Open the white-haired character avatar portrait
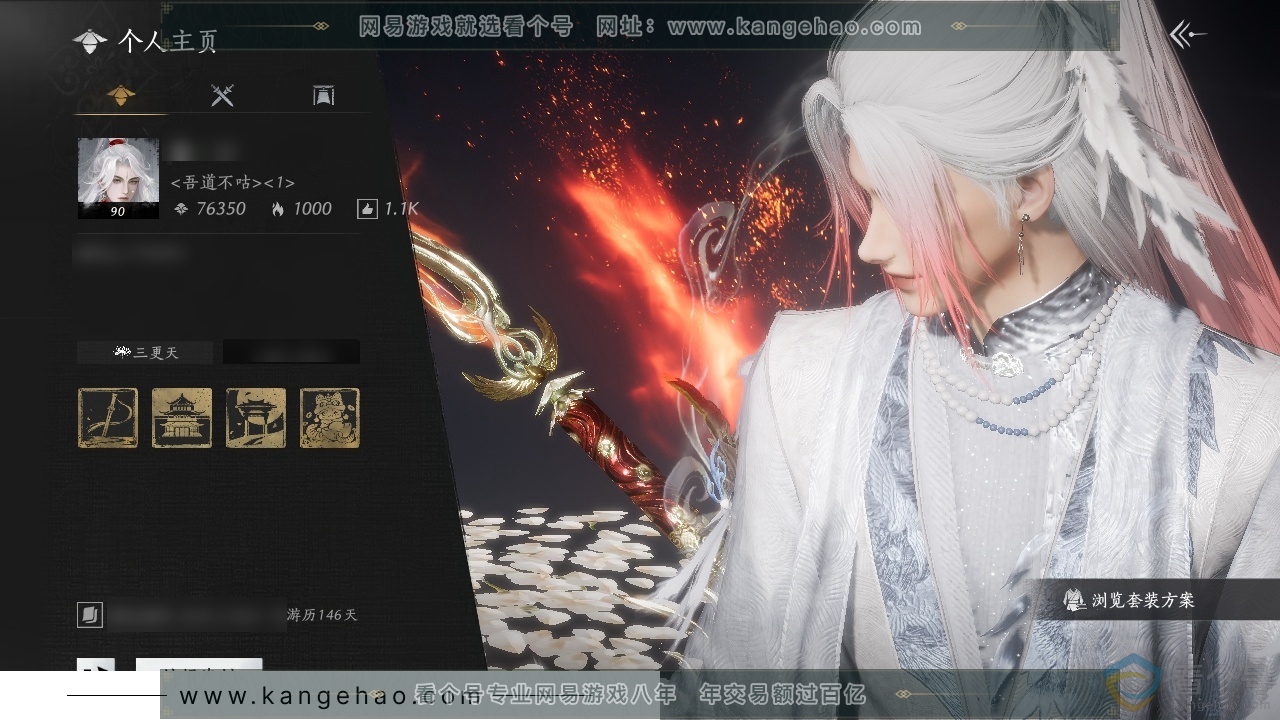 (x=118, y=178)
